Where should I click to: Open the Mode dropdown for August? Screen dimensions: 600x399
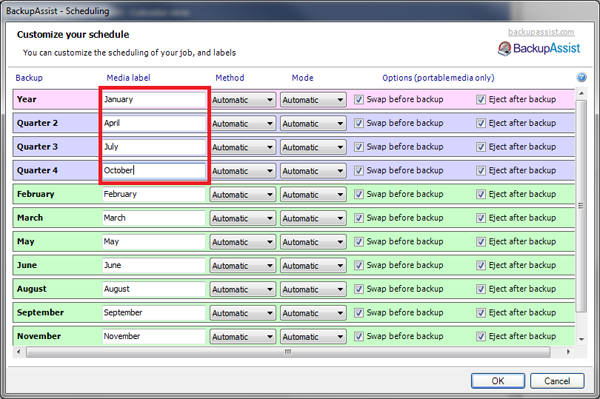point(313,290)
